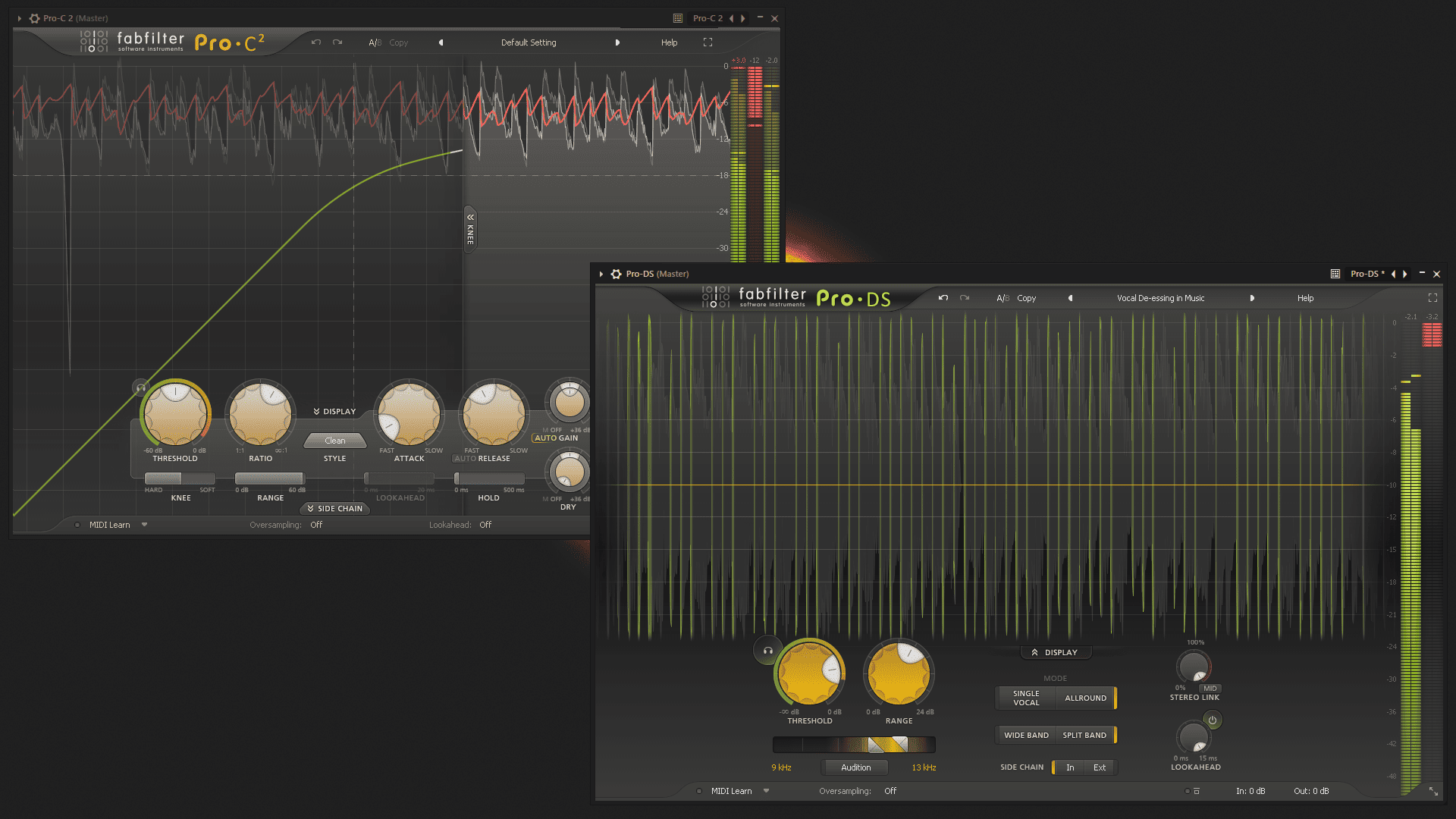Viewport: 1456px width, 819px height.
Task: Set side chain to In
Action: (1070, 767)
